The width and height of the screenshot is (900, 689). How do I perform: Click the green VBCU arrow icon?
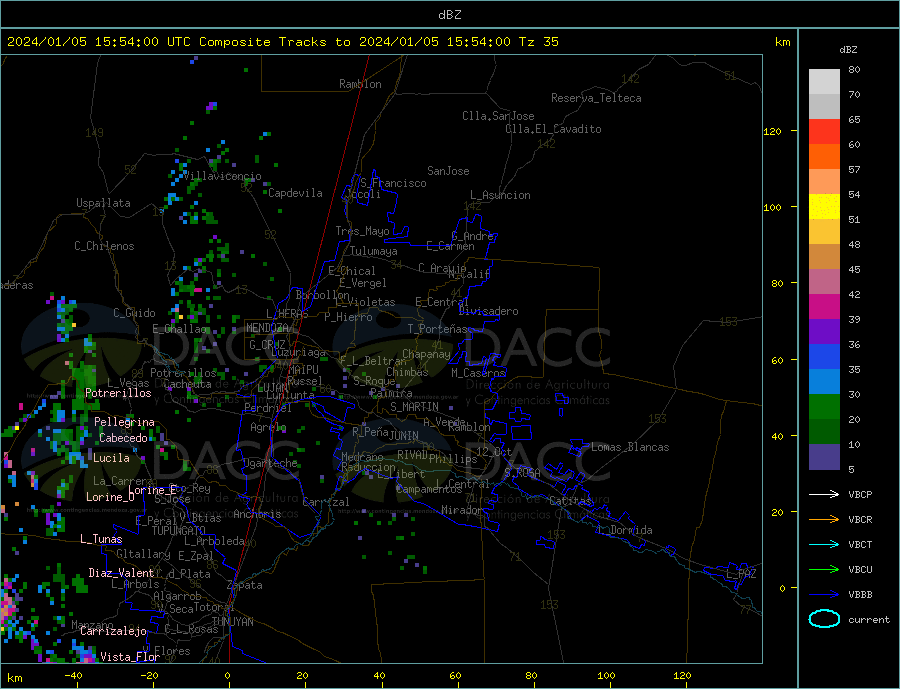coord(824,570)
